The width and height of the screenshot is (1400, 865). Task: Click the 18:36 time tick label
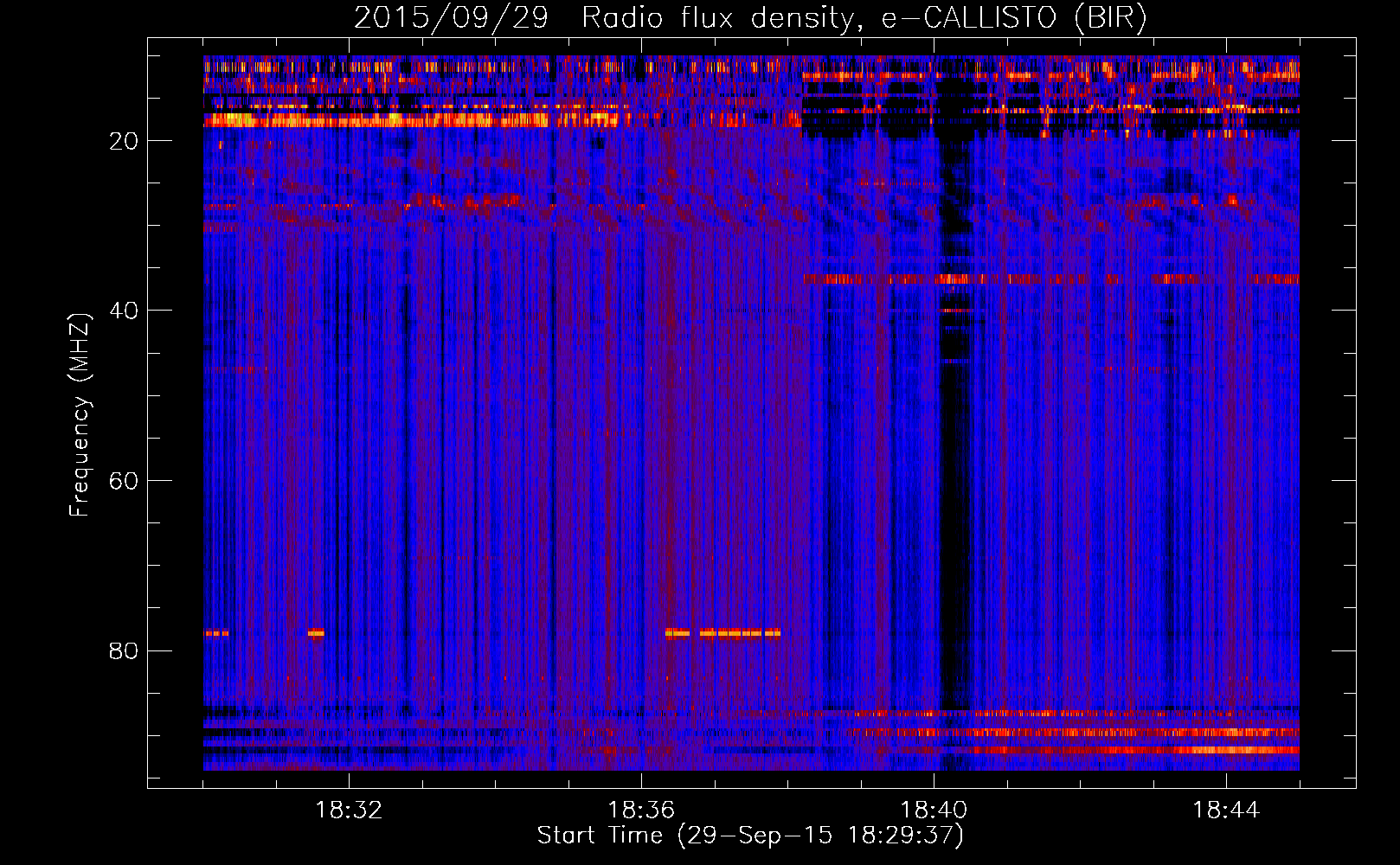(641, 811)
